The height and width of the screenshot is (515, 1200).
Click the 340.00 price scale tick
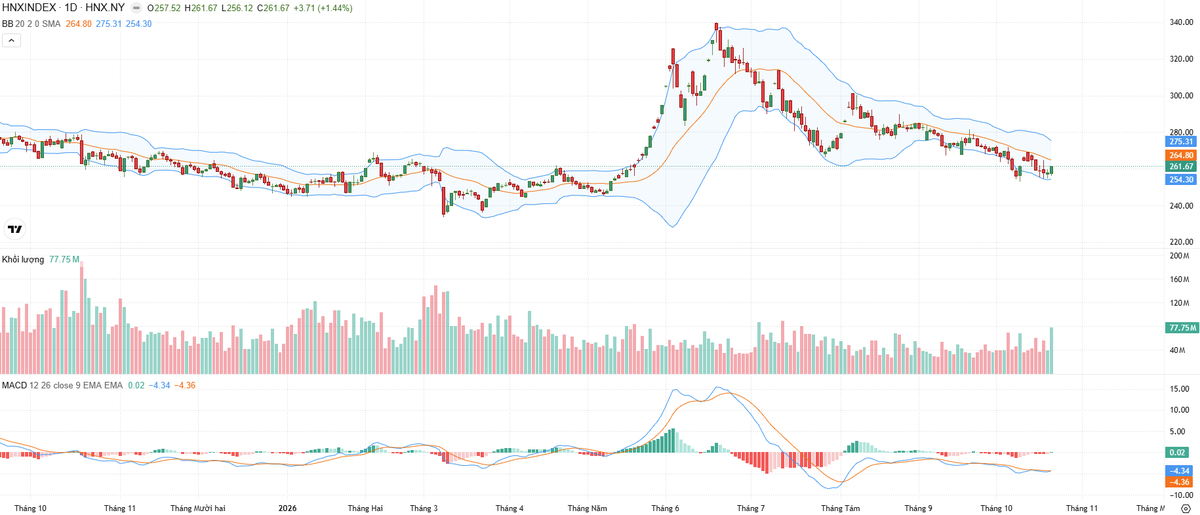[1182, 23]
